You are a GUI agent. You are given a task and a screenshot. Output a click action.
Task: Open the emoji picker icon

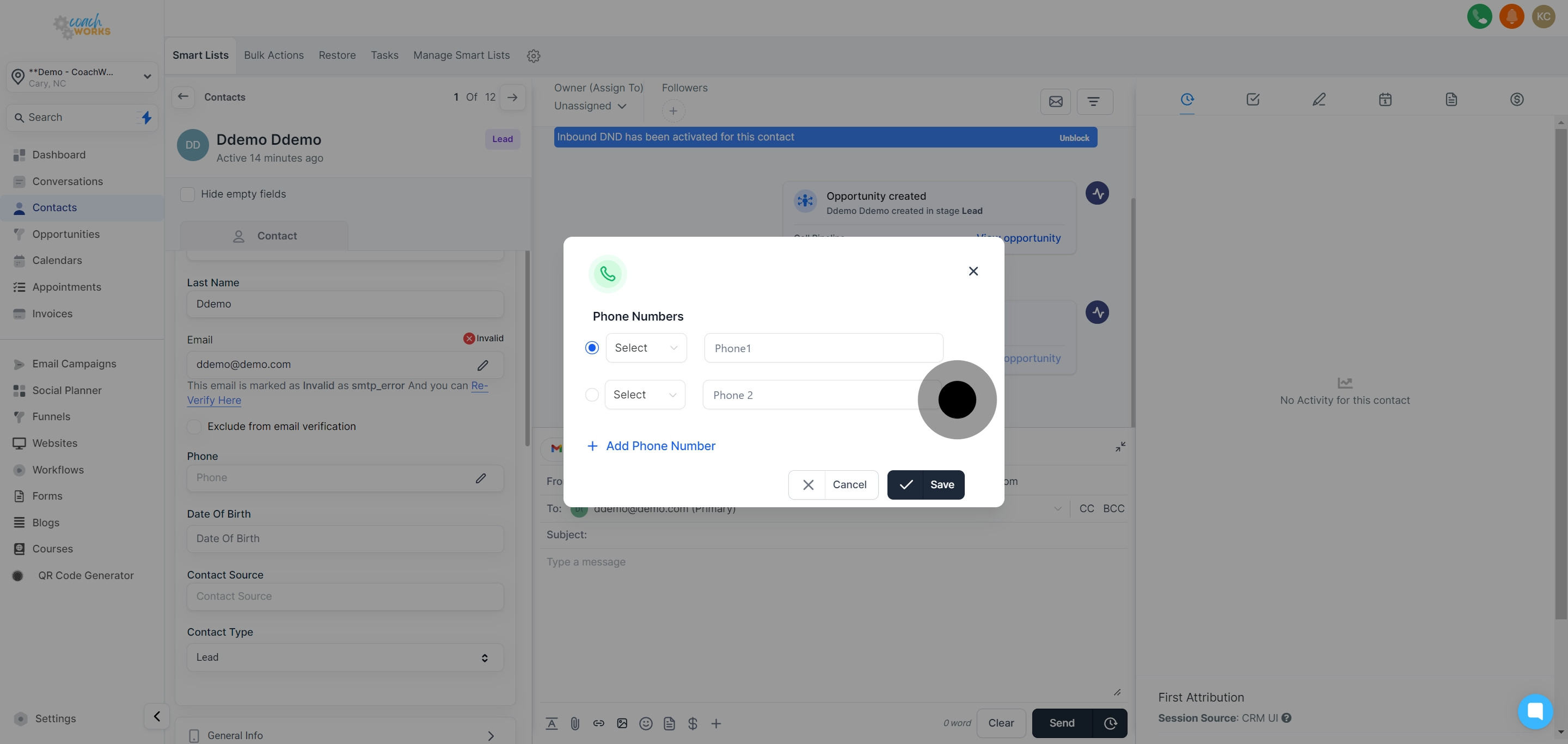point(646,723)
